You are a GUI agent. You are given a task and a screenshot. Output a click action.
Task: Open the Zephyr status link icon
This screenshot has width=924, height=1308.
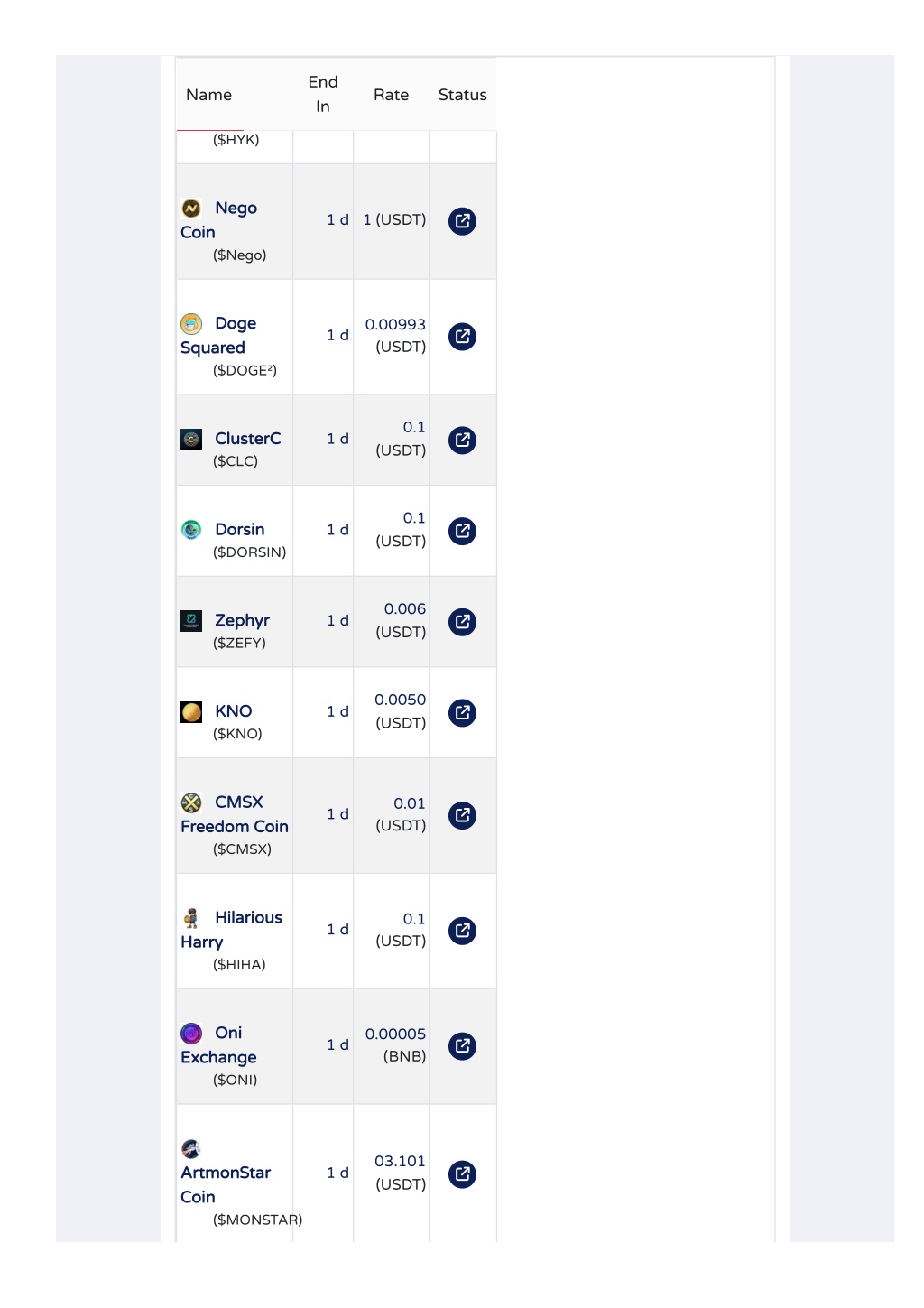click(462, 622)
